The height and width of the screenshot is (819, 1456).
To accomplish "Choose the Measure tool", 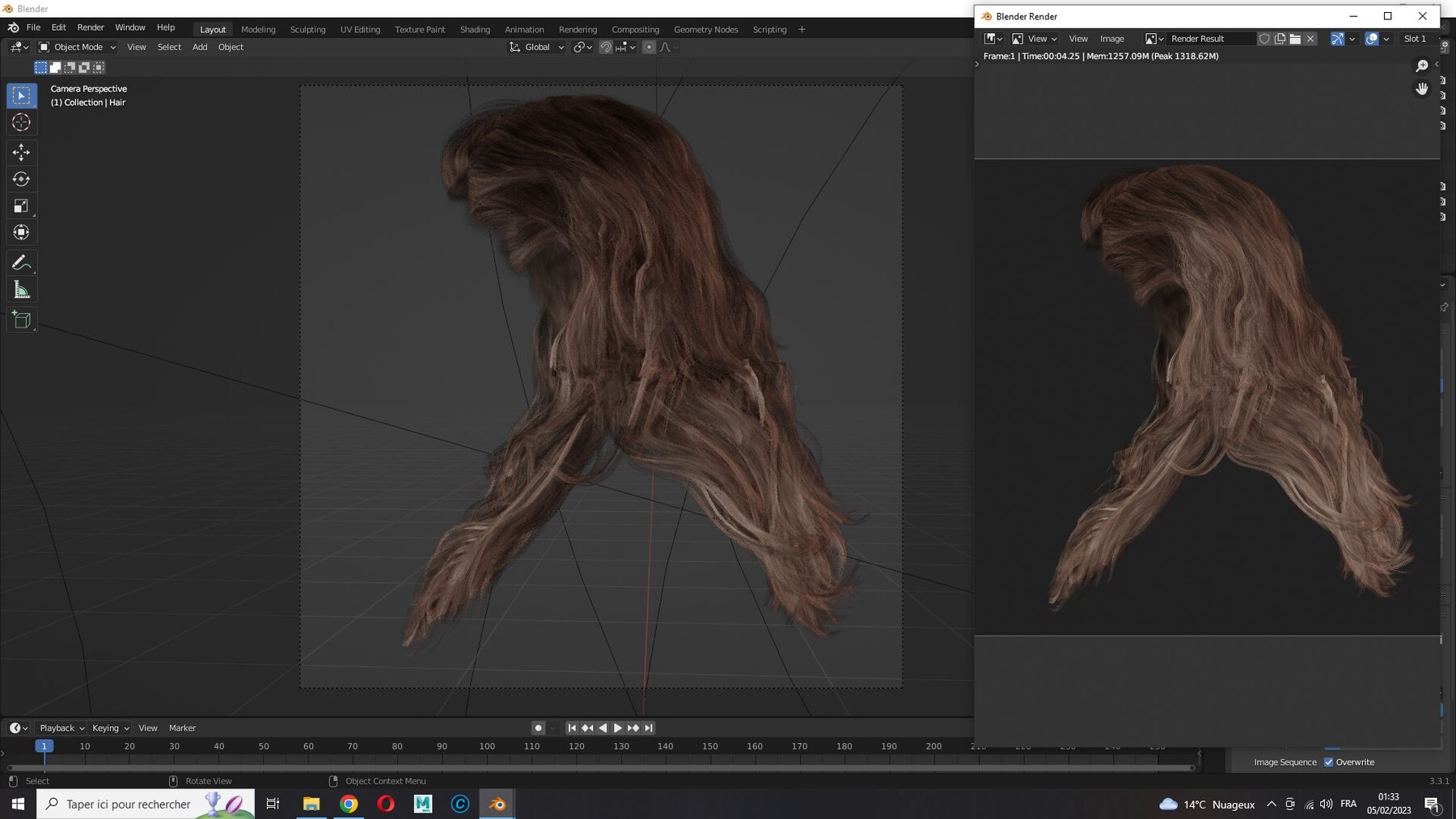I will click(22, 290).
